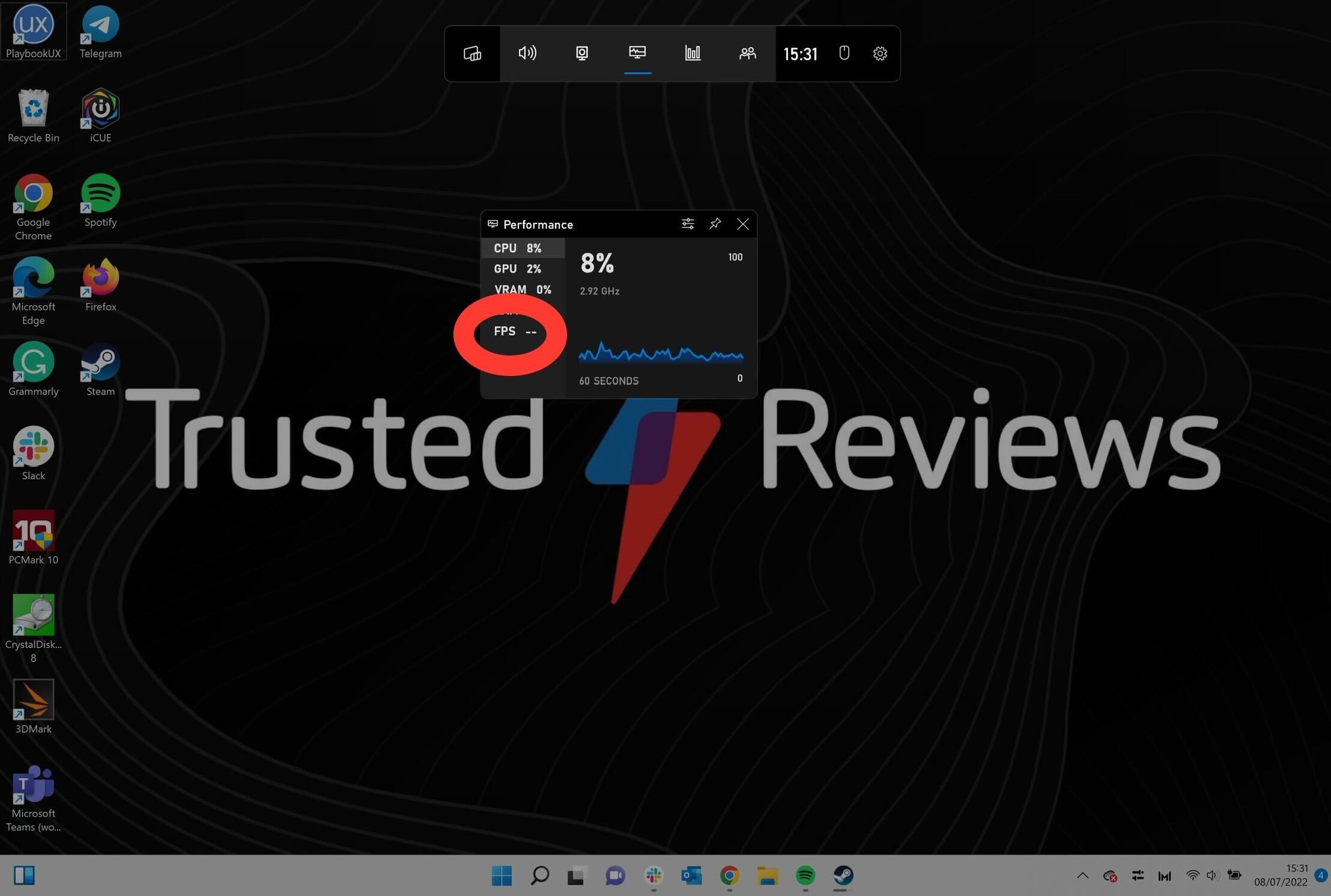Open Windows Start menu on taskbar
Screen dimensions: 1331x896
502,876
